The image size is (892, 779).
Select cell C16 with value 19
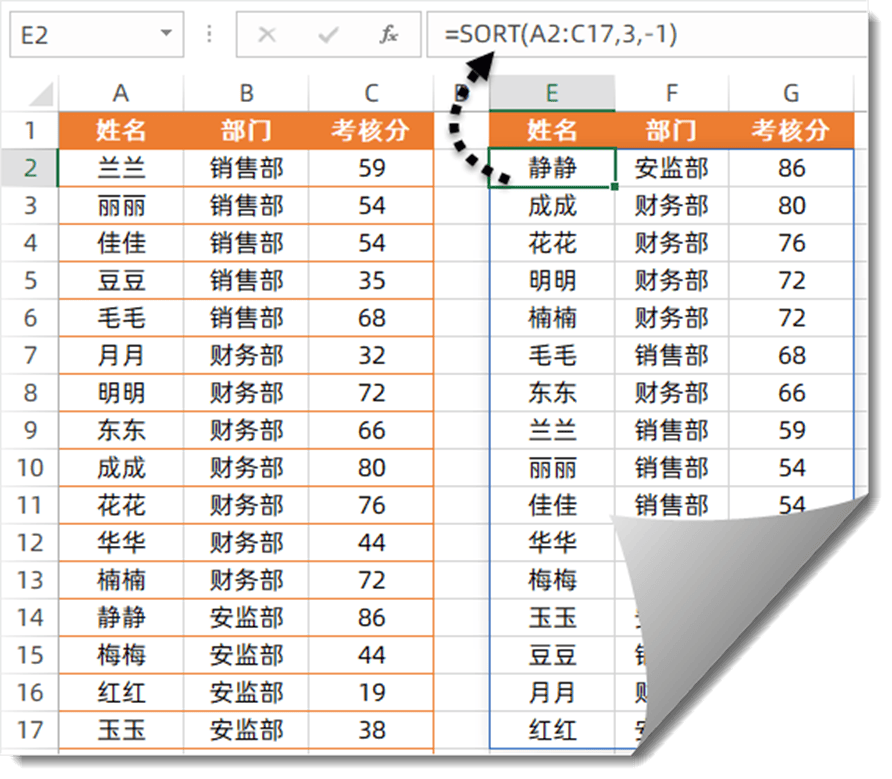[371, 692]
